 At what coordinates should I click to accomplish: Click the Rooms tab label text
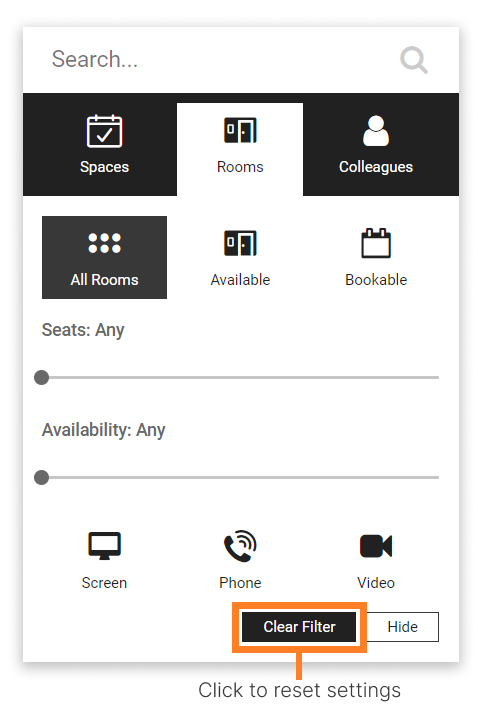click(x=240, y=167)
